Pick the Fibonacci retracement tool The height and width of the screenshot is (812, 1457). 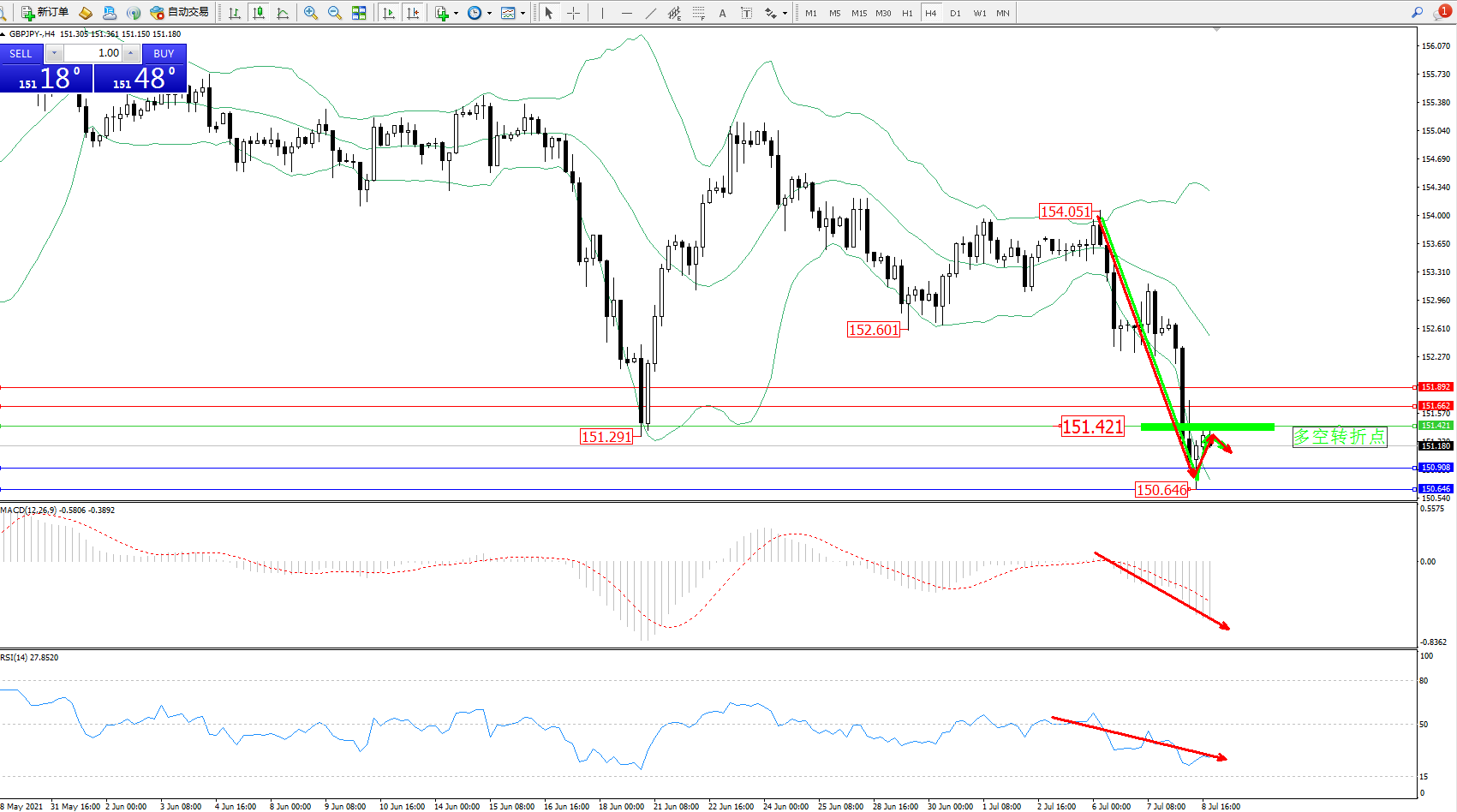[x=699, y=13]
